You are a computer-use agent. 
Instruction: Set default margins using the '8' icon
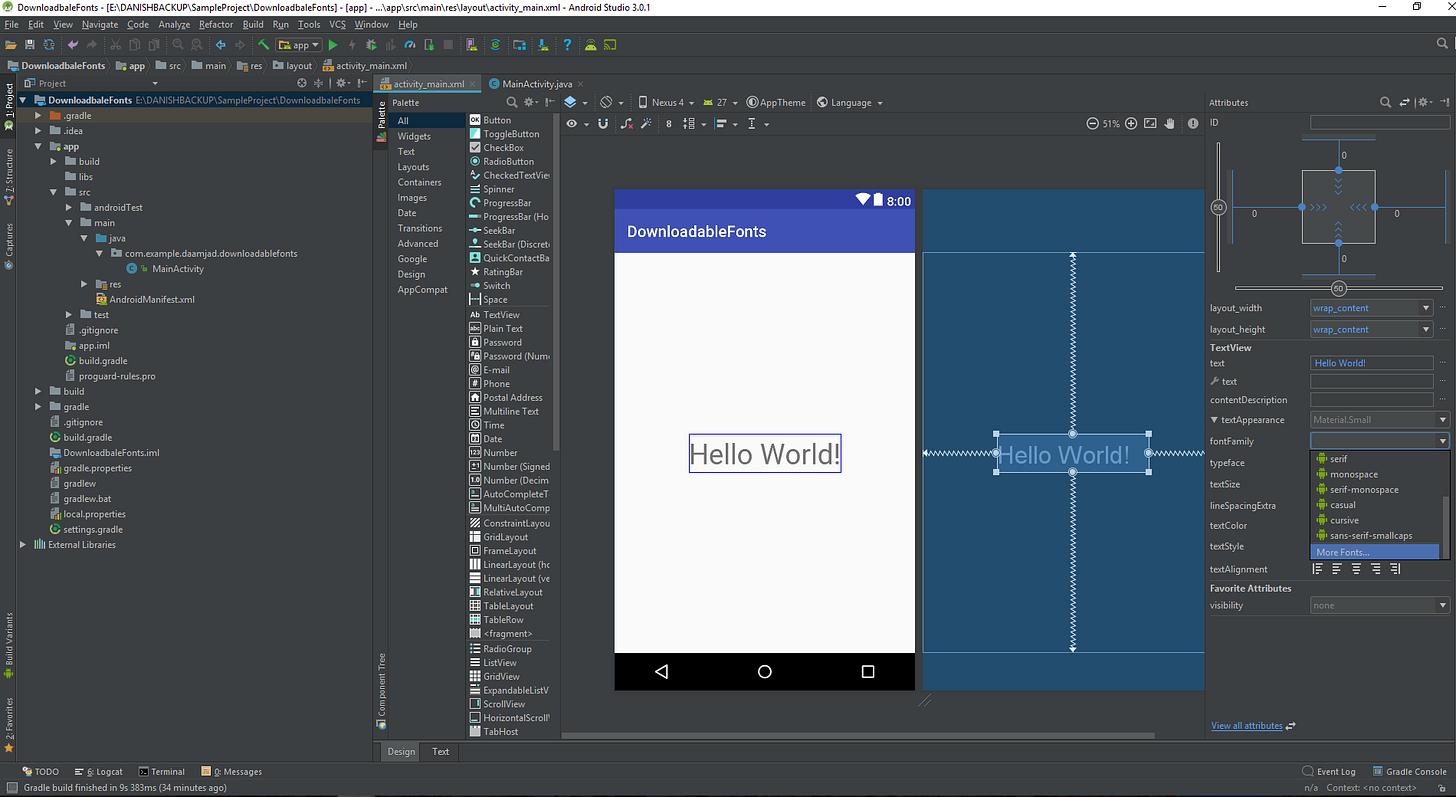point(667,123)
